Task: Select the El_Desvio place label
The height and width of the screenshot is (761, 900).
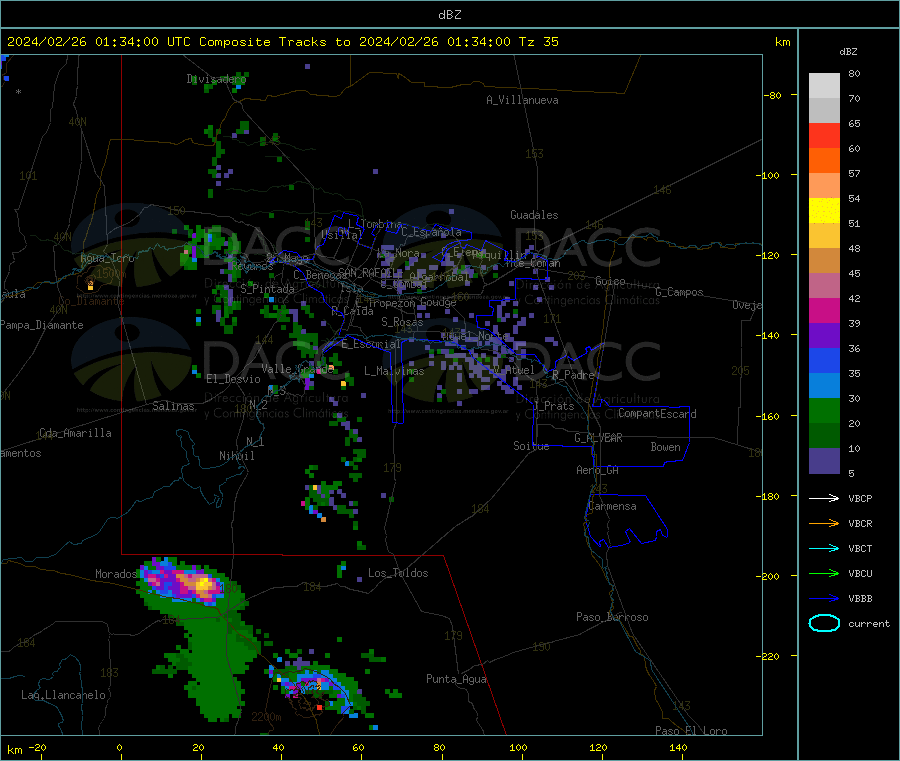Action: point(233,379)
